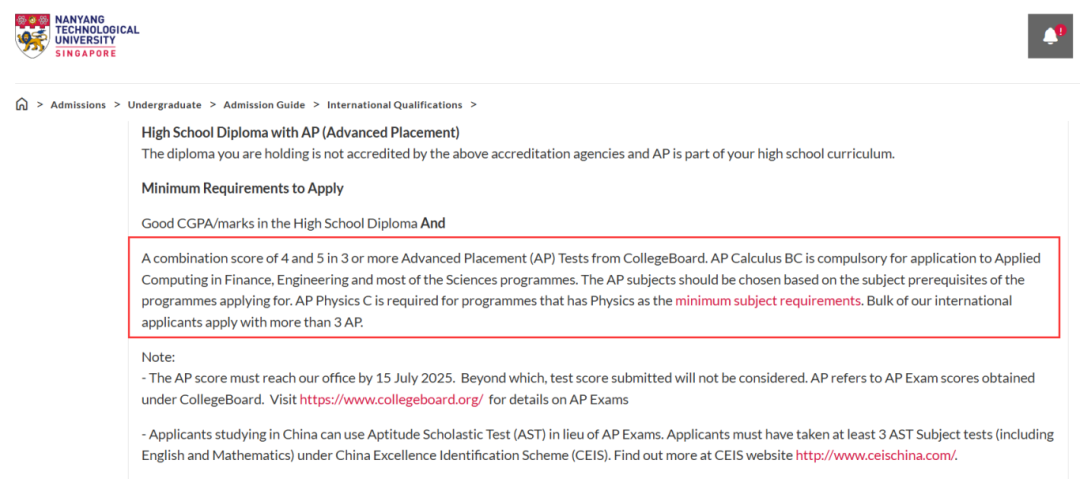Go to Admission Guide breadcrumb
Image resolution: width=1080 pixels, height=479 pixels.
pos(264,105)
